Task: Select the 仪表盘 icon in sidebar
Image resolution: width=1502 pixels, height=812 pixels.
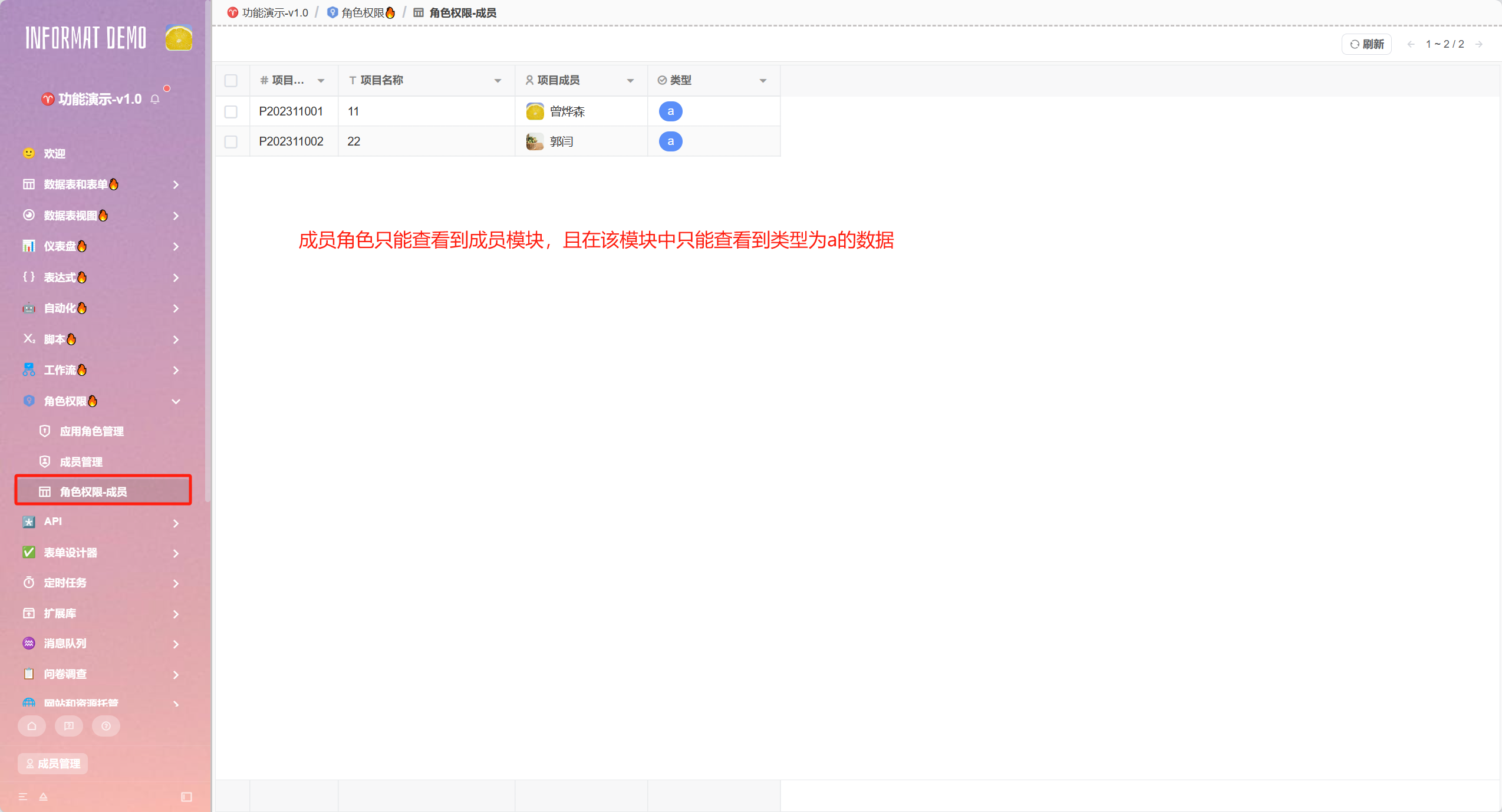Action: (x=28, y=246)
